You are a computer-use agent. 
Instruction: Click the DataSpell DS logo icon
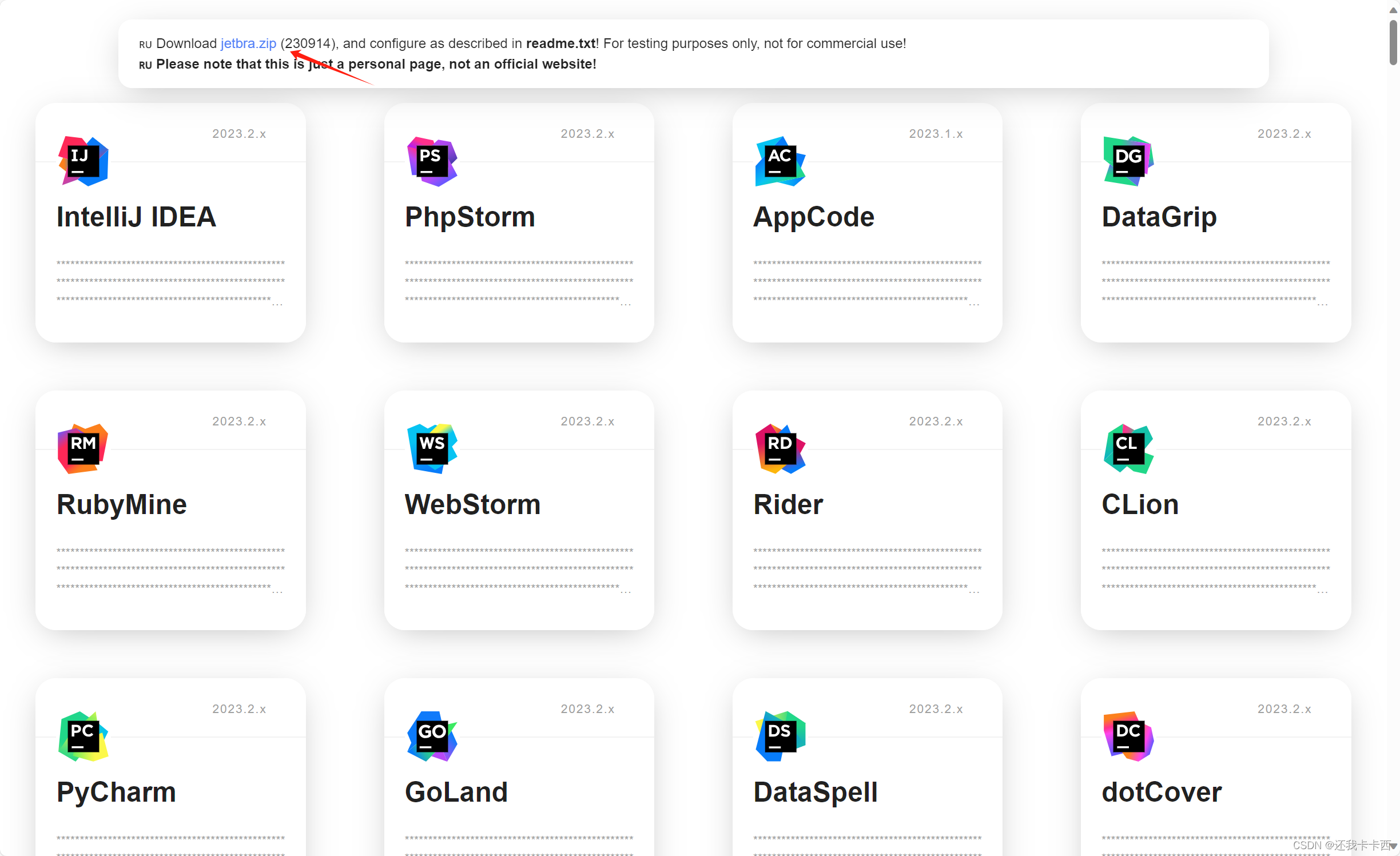click(x=780, y=736)
